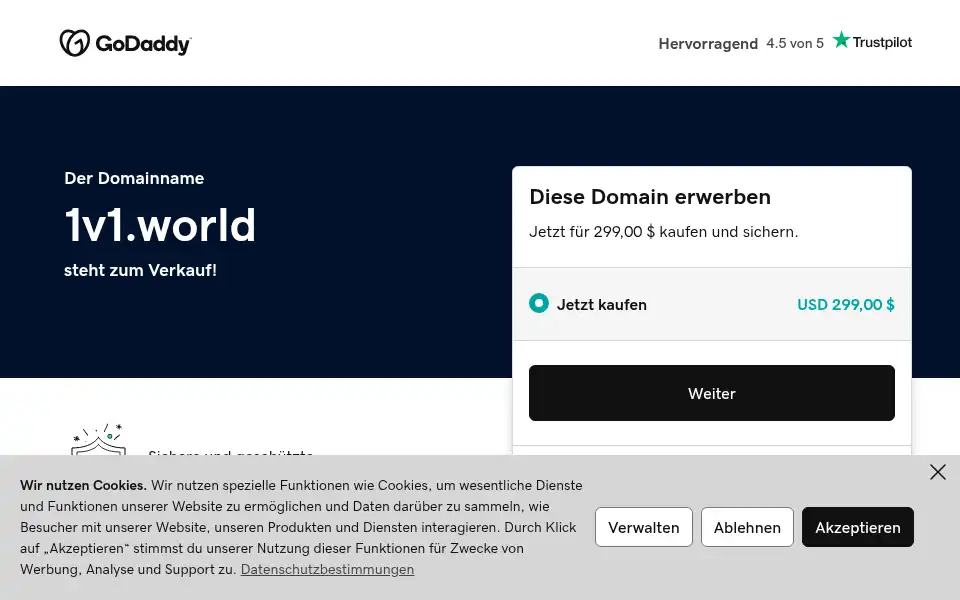The image size is (960, 600).
Task: Click the USD 299,00 $ price
Action: coord(846,304)
